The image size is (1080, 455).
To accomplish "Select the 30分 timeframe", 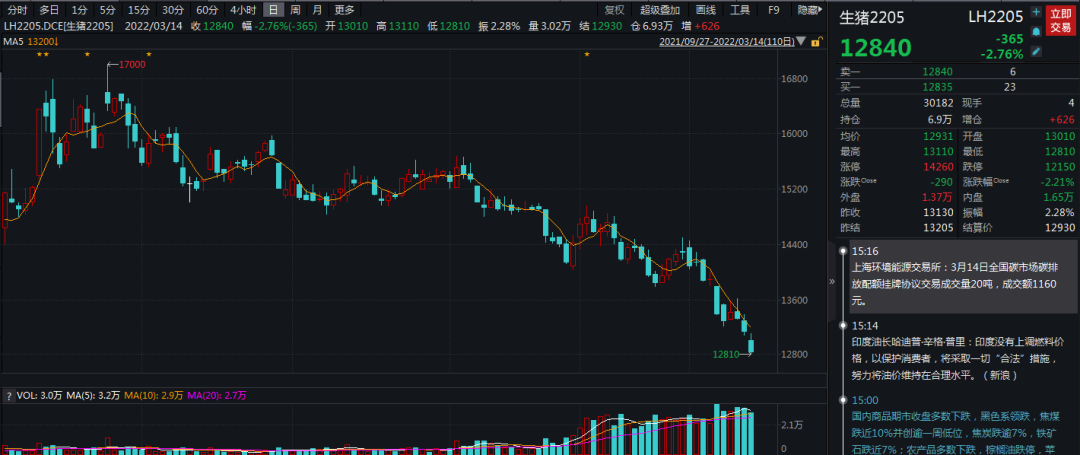I will [172, 10].
